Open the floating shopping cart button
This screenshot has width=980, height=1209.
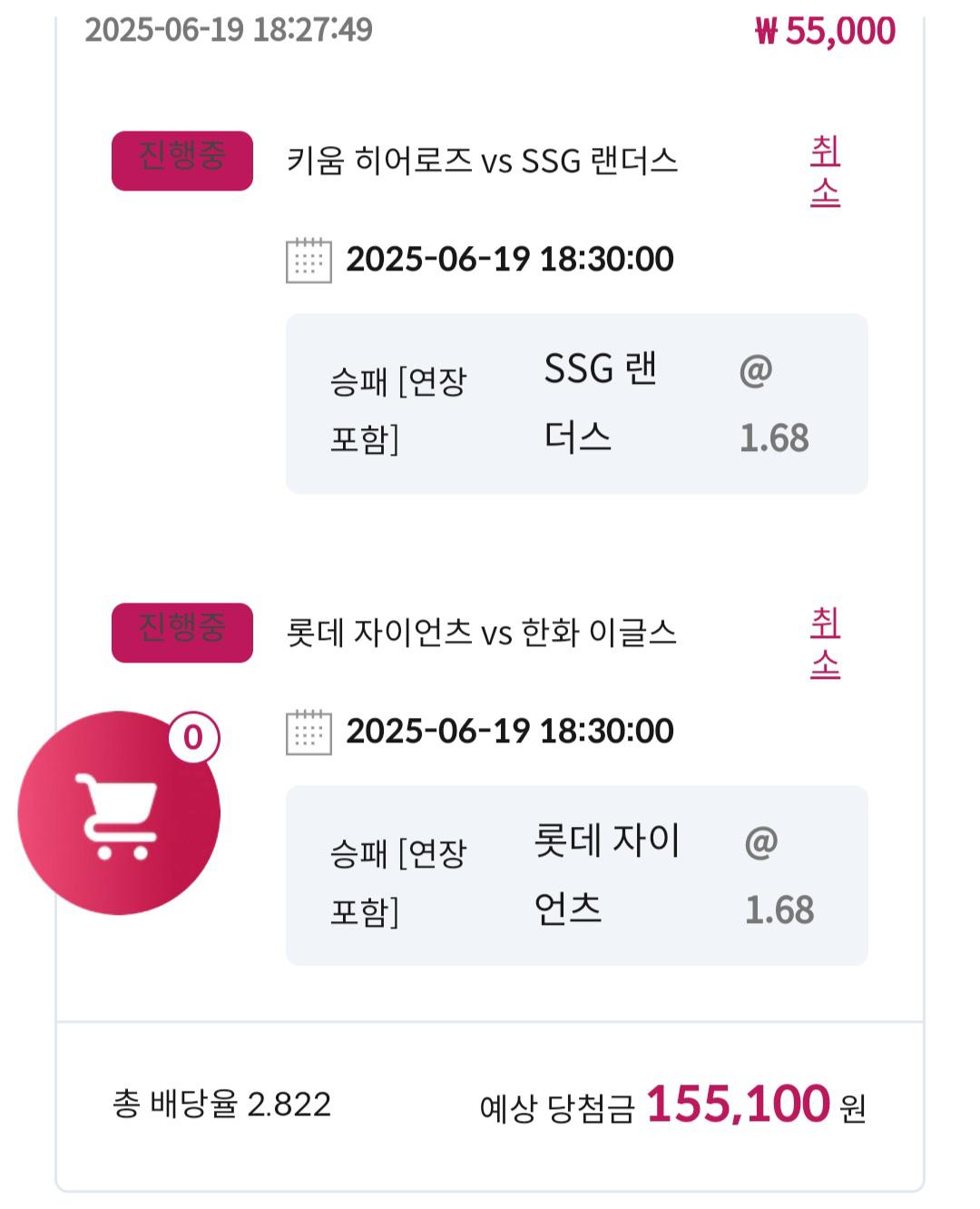[119, 813]
